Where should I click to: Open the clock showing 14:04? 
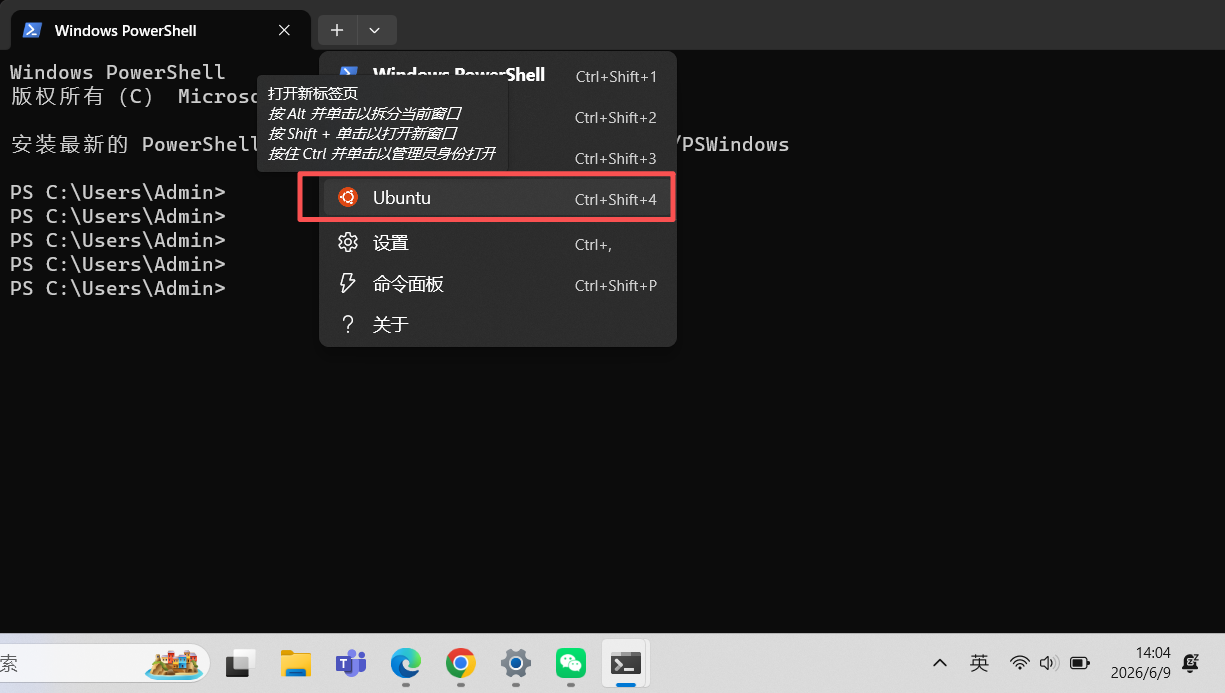point(1140,662)
